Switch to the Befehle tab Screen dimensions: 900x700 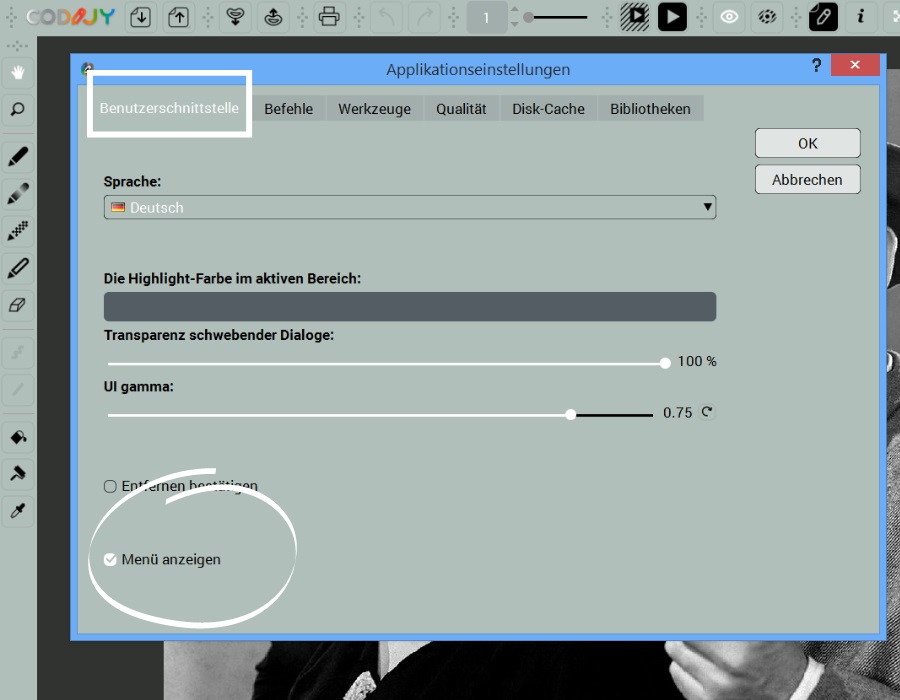pos(289,108)
